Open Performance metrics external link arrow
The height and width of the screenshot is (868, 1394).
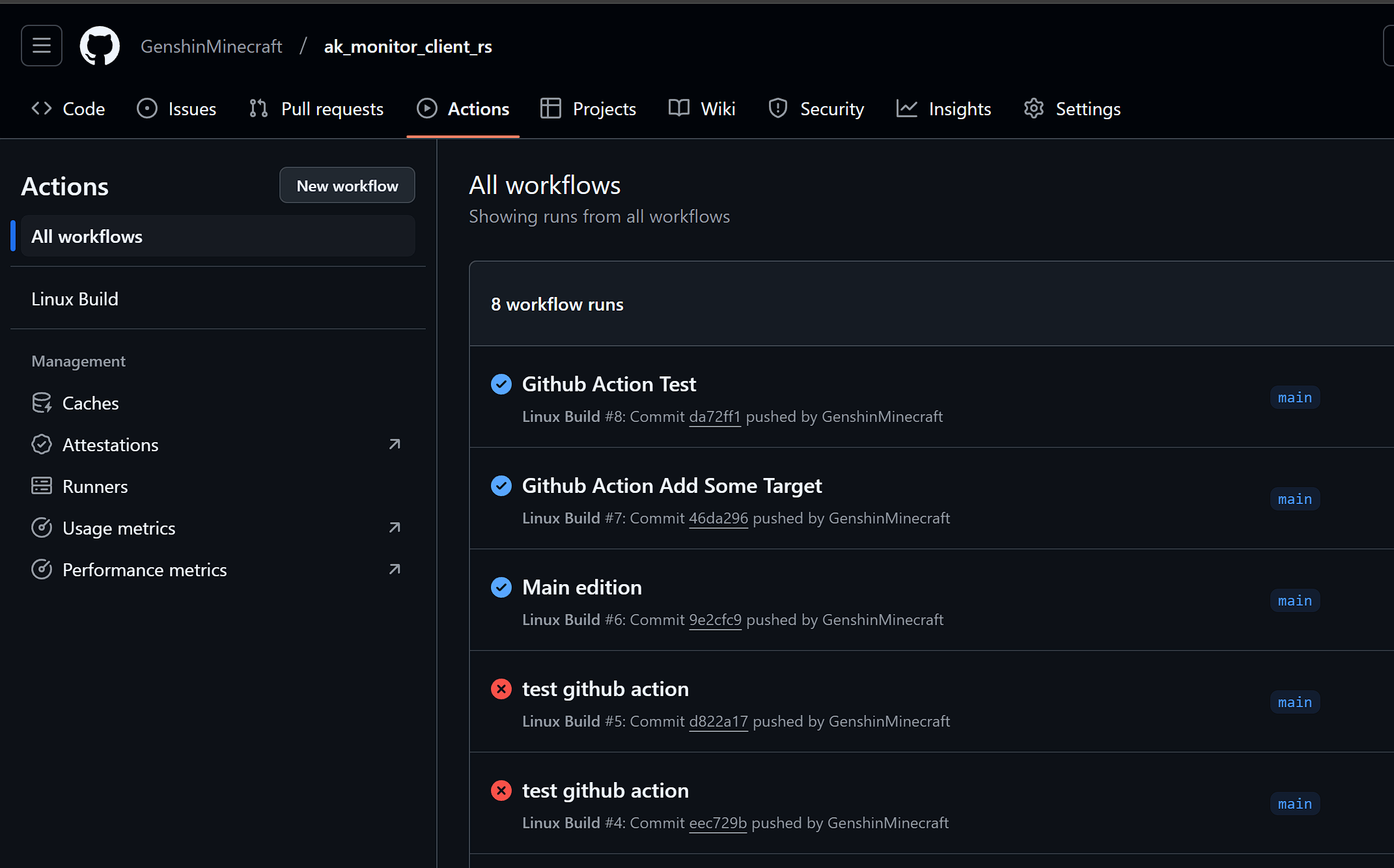tap(395, 569)
